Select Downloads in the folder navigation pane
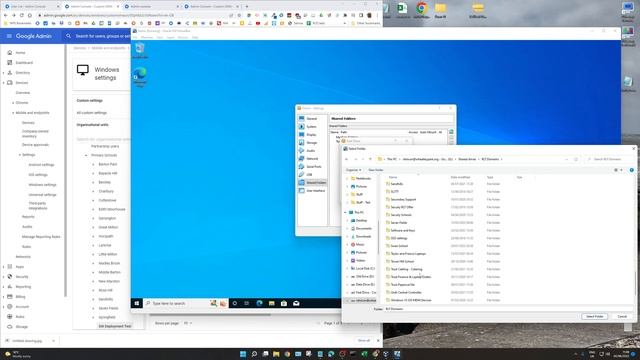Screen dimensions: 640x360 click(x=363, y=236)
